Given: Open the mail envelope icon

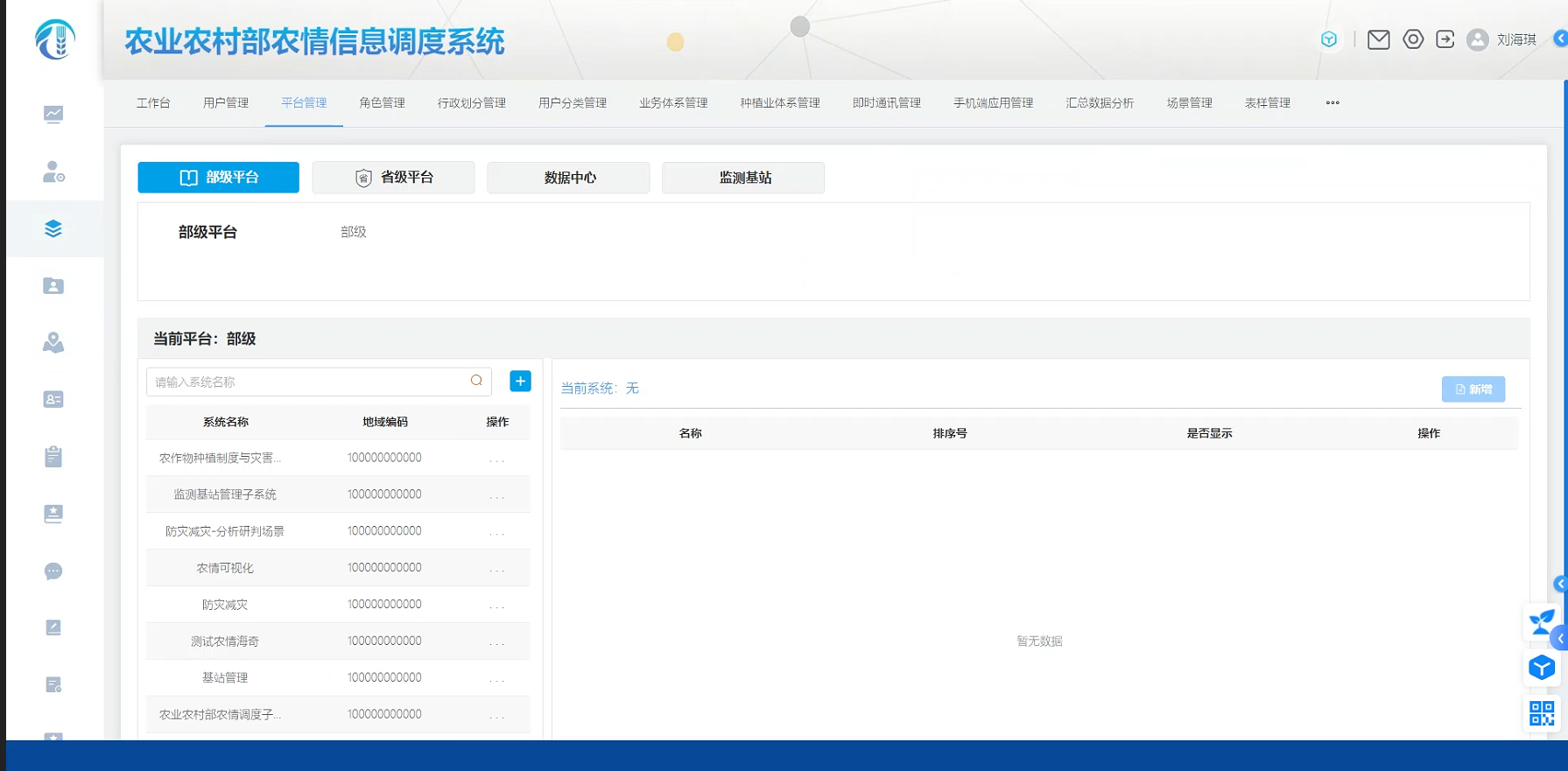Looking at the screenshot, I should pos(1379,39).
